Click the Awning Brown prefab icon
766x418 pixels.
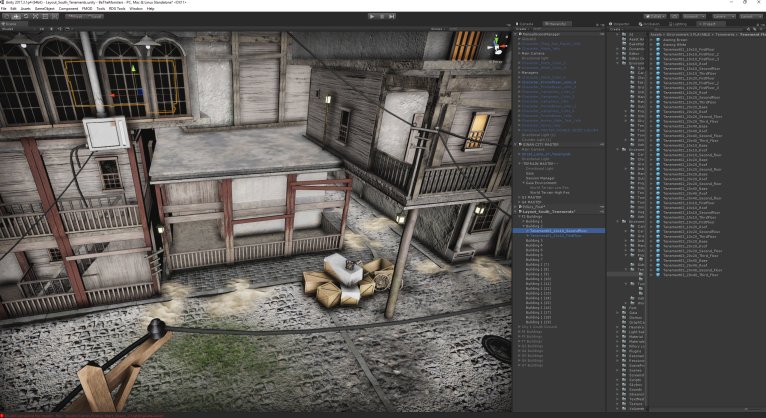(x=658, y=40)
